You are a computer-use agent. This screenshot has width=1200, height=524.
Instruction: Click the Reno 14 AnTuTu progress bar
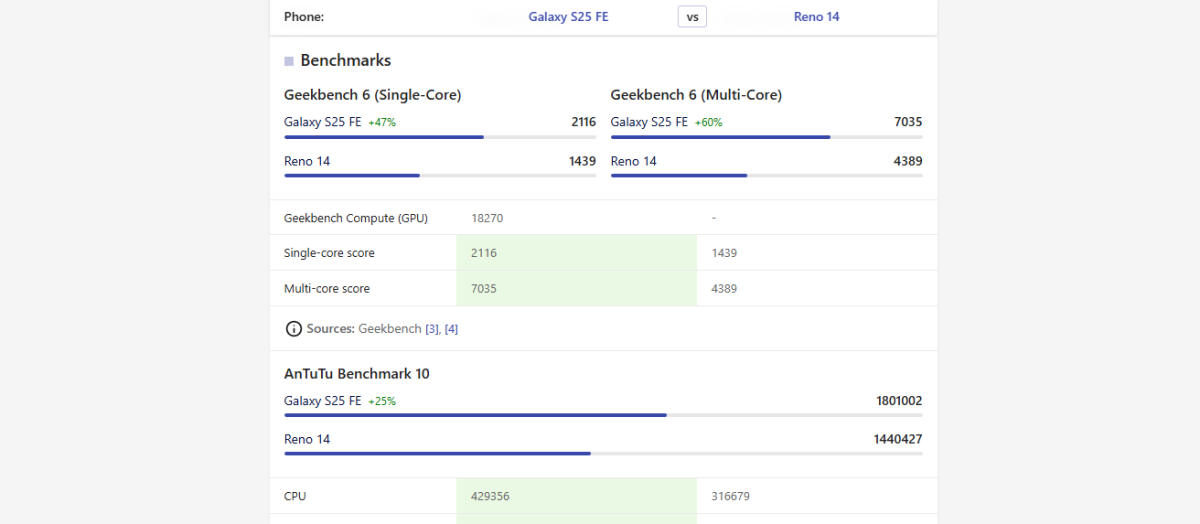click(603, 453)
